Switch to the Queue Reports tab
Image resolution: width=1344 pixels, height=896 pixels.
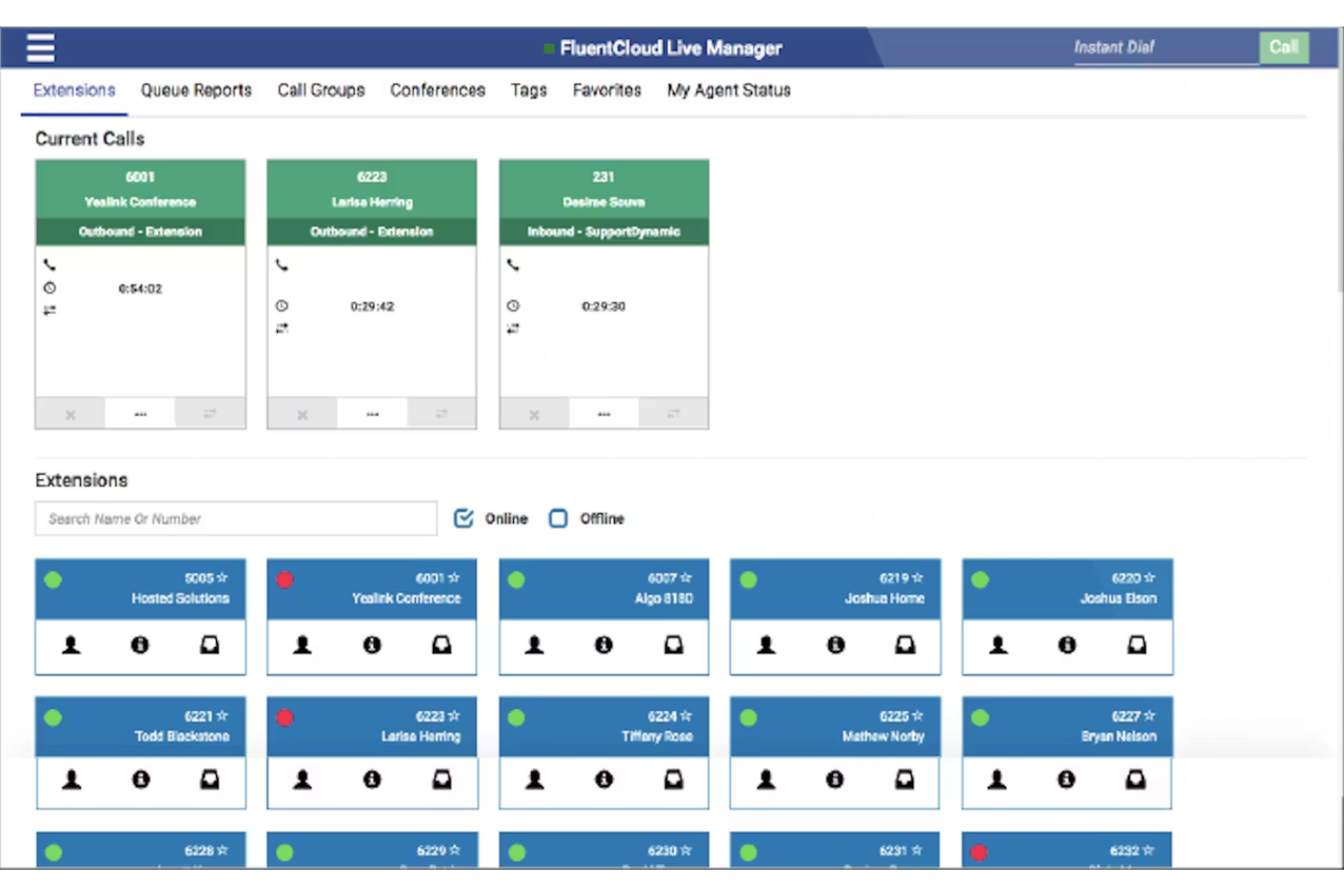coord(195,90)
